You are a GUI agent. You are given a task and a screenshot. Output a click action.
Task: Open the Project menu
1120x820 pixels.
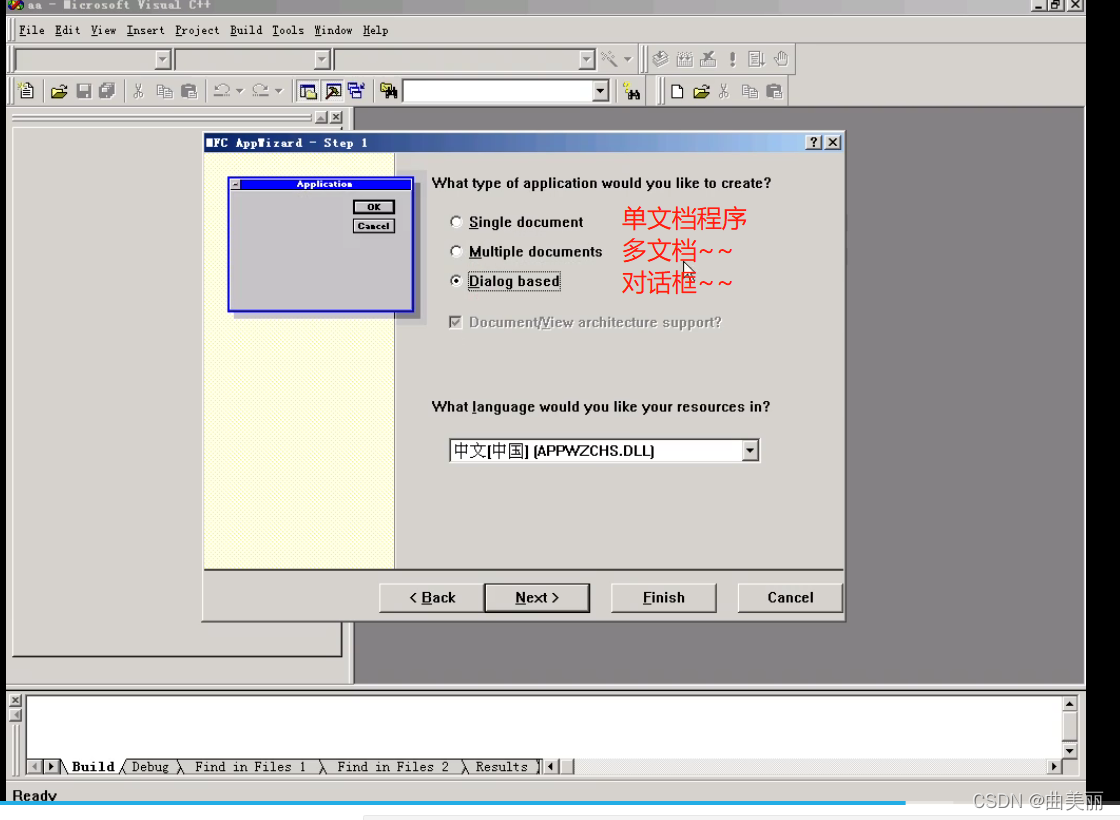(x=197, y=30)
